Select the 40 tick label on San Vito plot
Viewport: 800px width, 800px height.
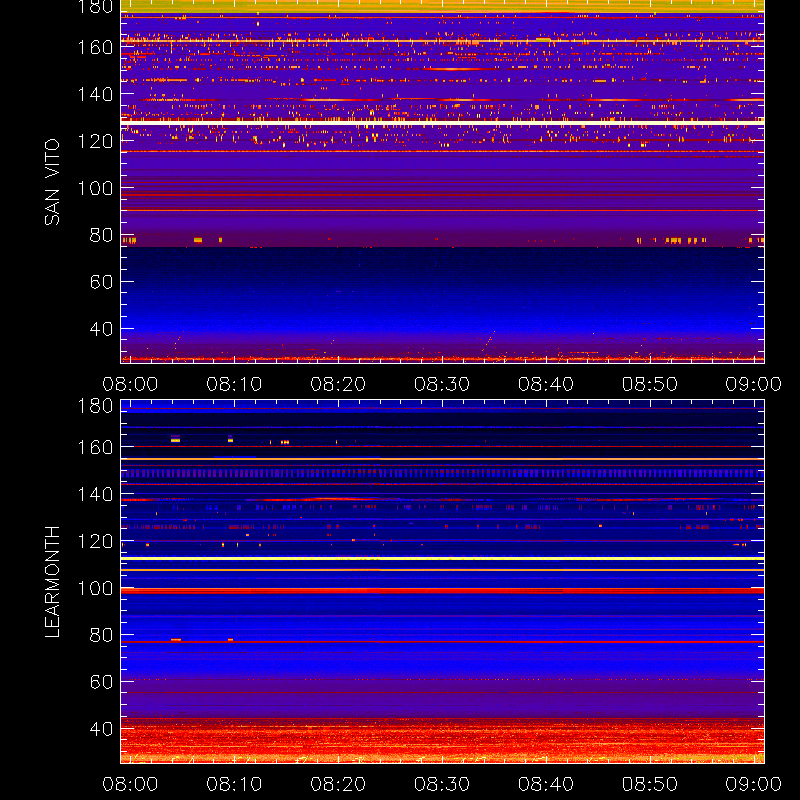102,329
